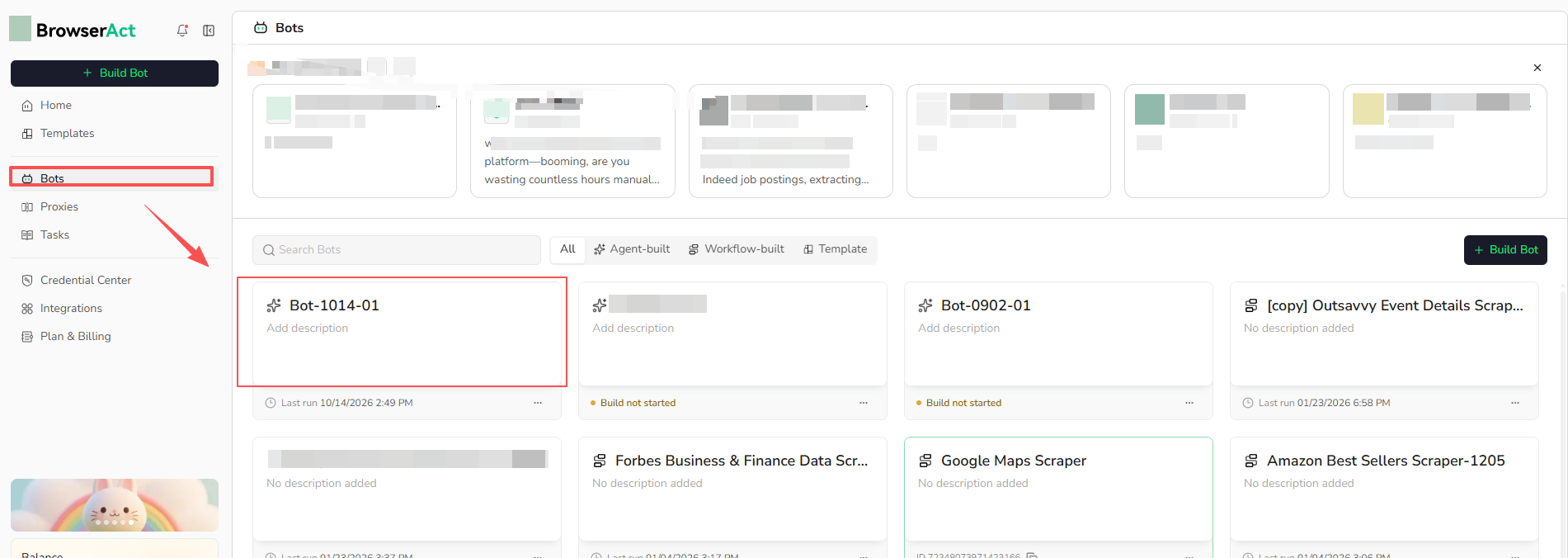This screenshot has height=558, width=1568.
Task: Click the rainbow bunny promo banner
Action: coord(115,505)
